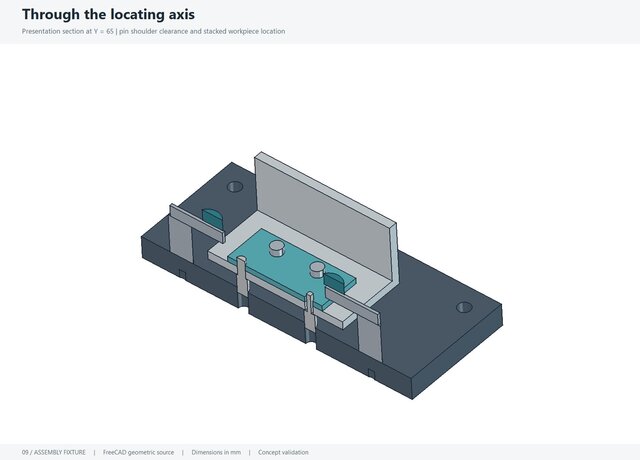
Task: Click the fixture assembly 3D rendering
Action: coord(322,276)
